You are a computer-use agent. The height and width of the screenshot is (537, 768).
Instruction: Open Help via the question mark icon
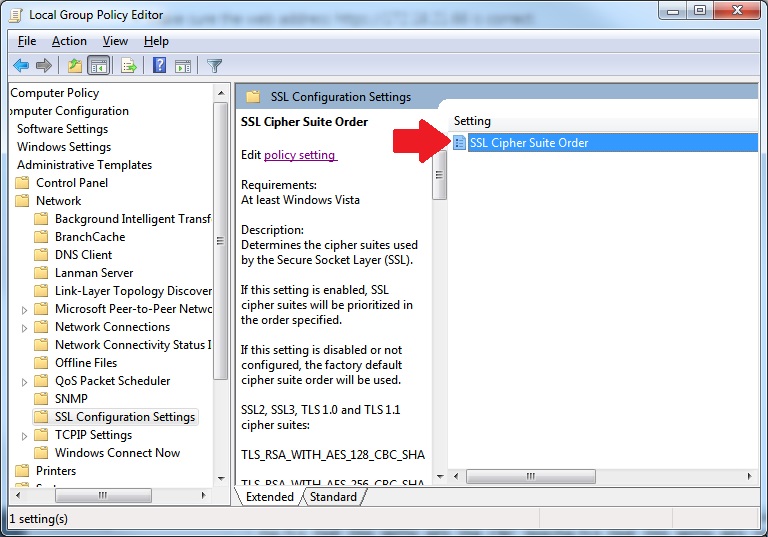(159, 66)
